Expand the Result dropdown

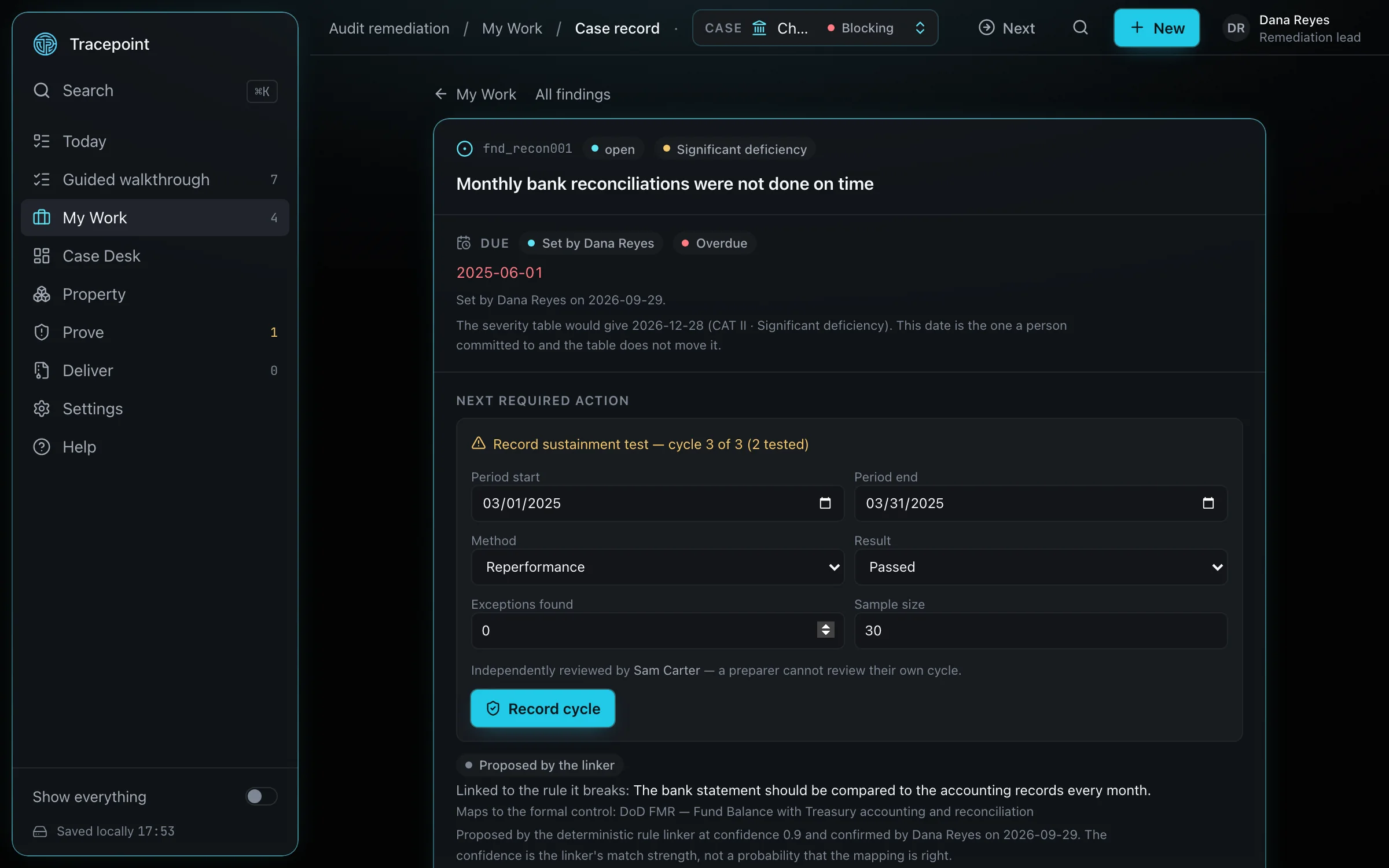point(1041,567)
